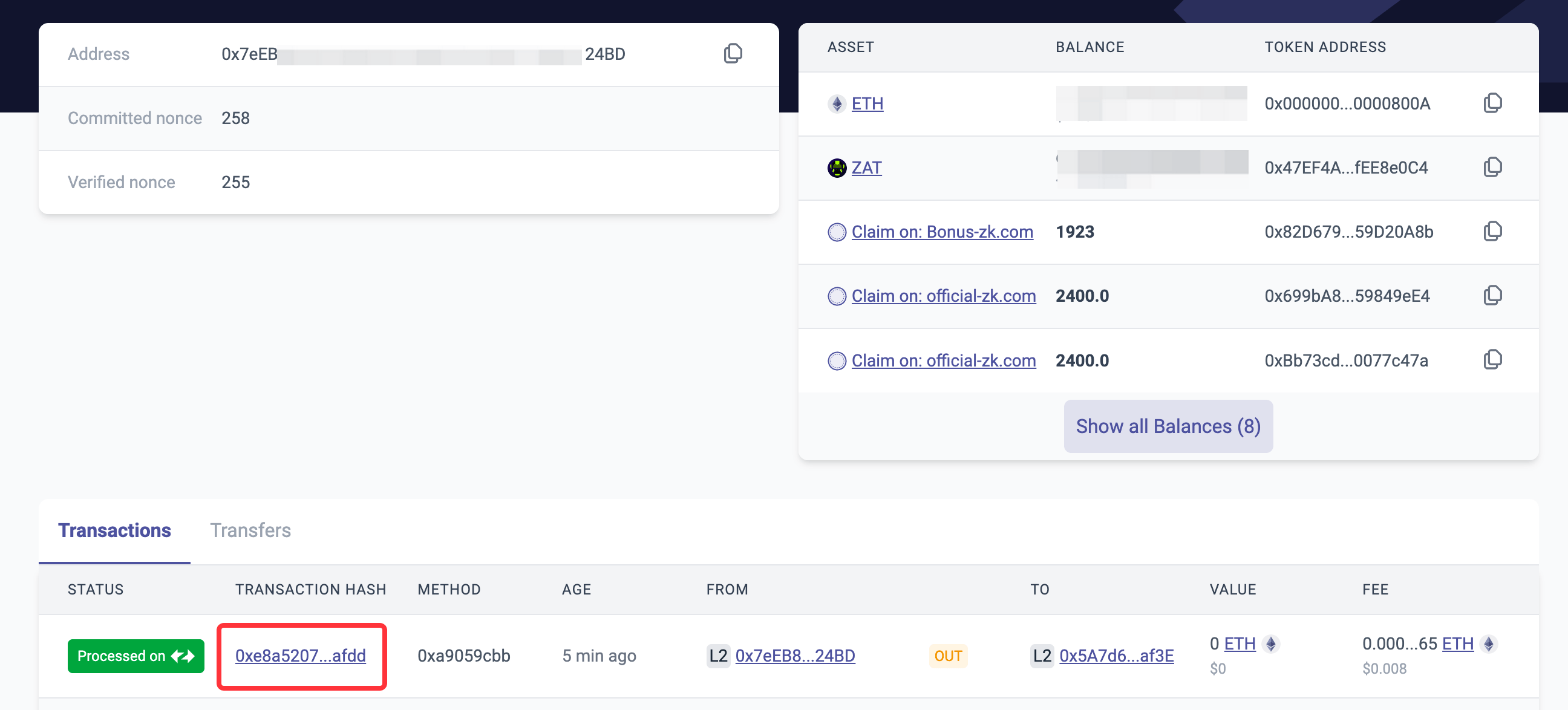Click the Ethereum logo beside the ETH asset
The image size is (1568, 710).
(837, 103)
